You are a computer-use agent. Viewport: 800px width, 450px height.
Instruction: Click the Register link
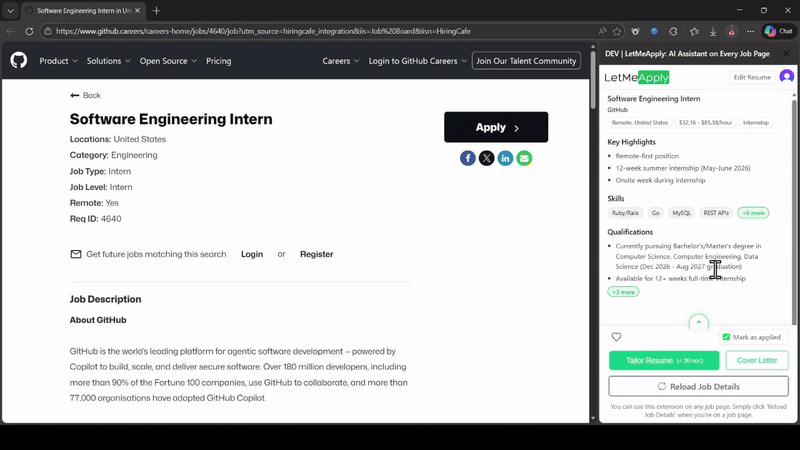(x=316, y=254)
